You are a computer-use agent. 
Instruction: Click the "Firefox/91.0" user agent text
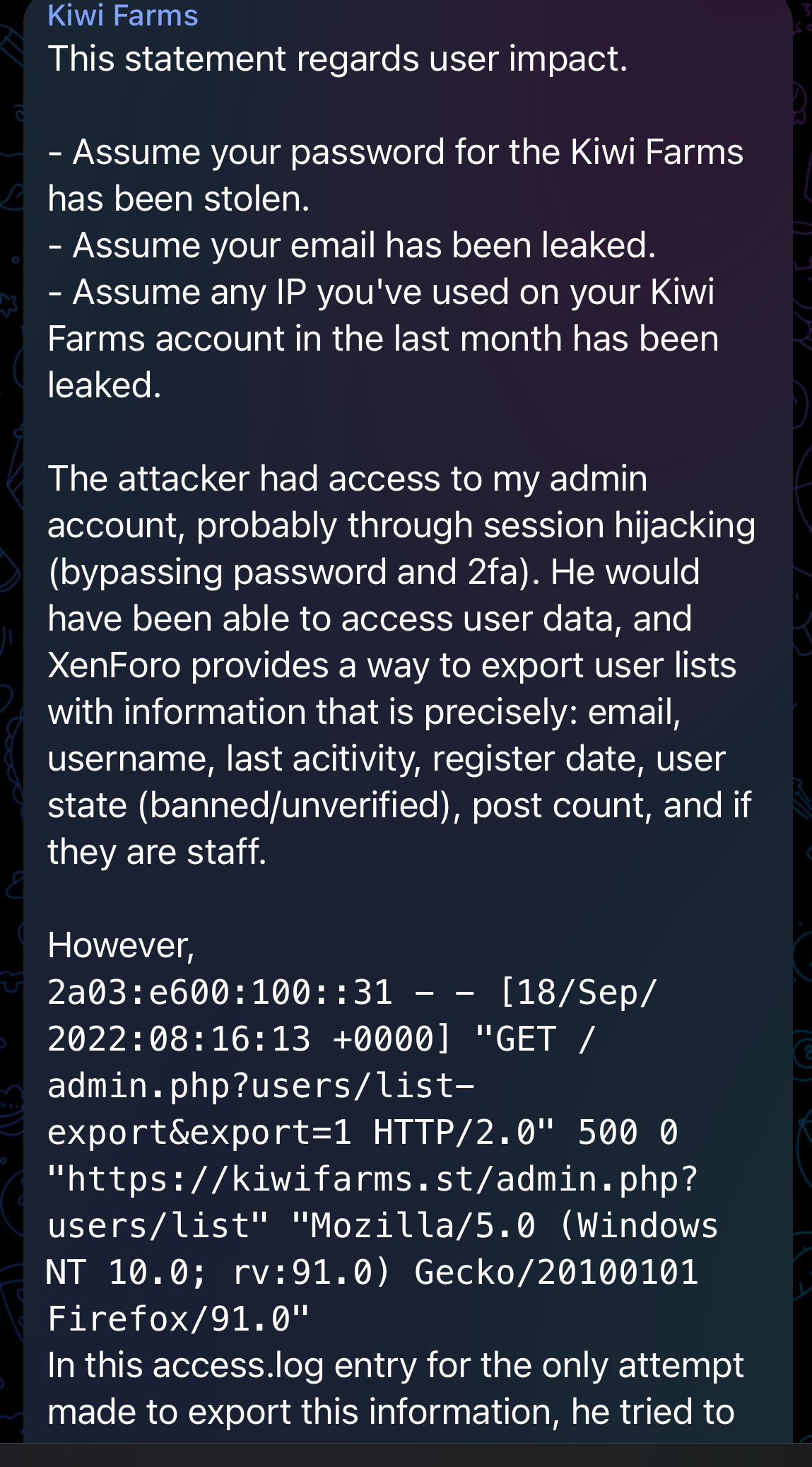pos(179,1319)
